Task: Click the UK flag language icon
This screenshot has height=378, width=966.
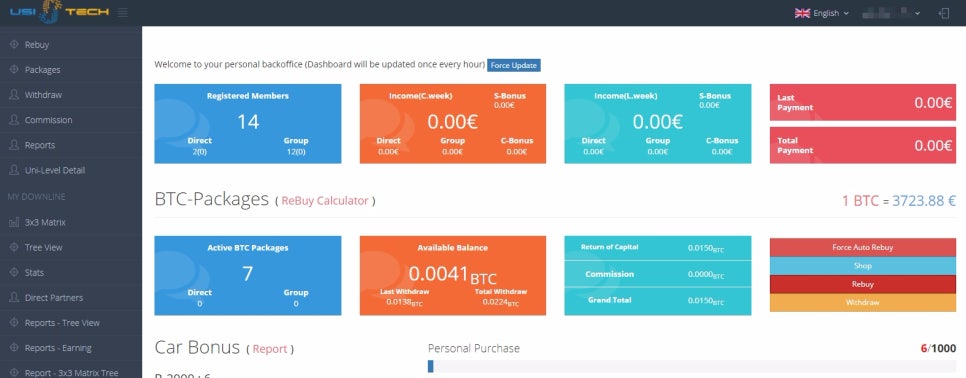Action: coord(802,13)
